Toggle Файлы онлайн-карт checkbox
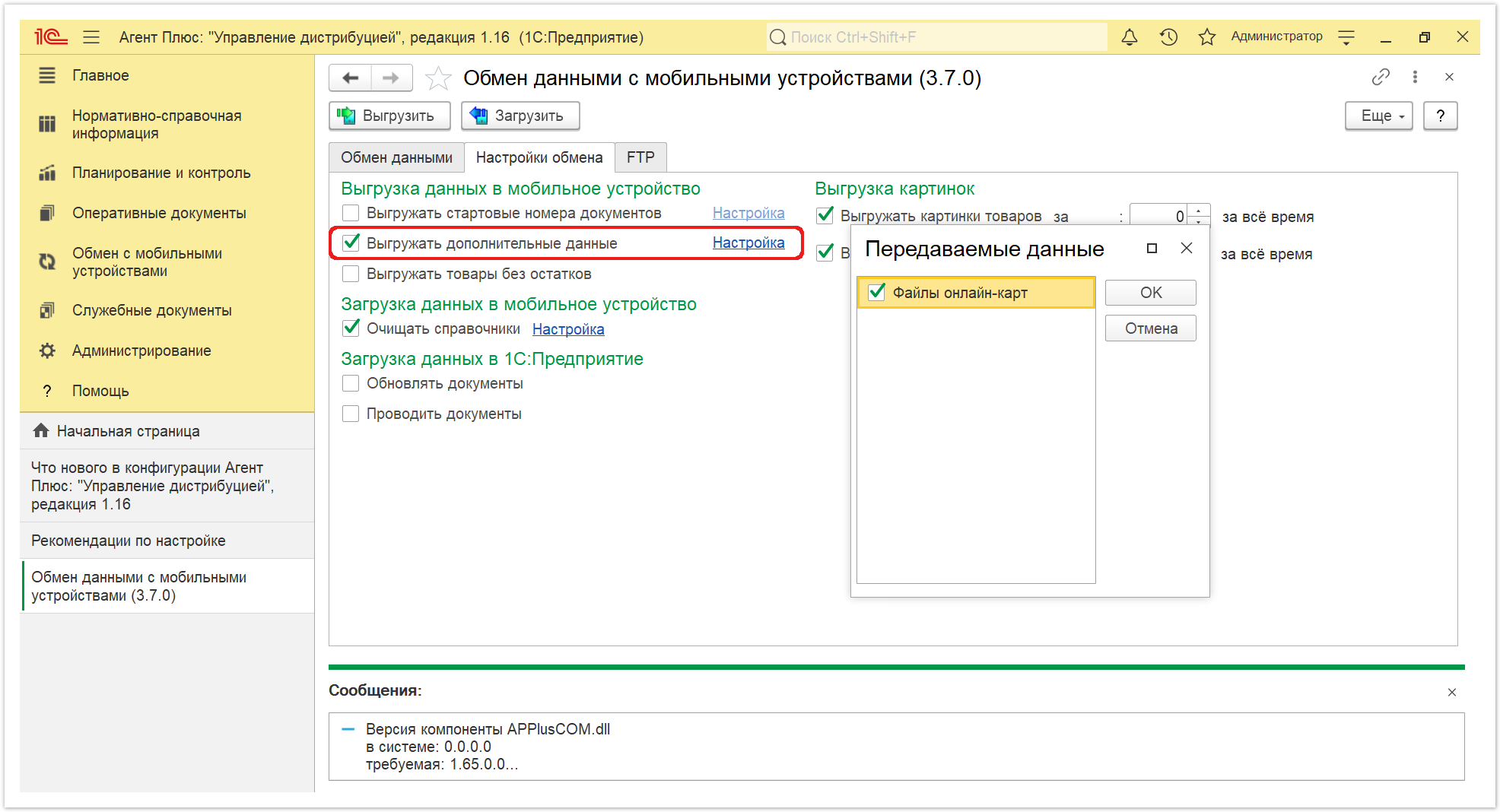The width and height of the screenshot is (1500, 812). pos(876,292)
